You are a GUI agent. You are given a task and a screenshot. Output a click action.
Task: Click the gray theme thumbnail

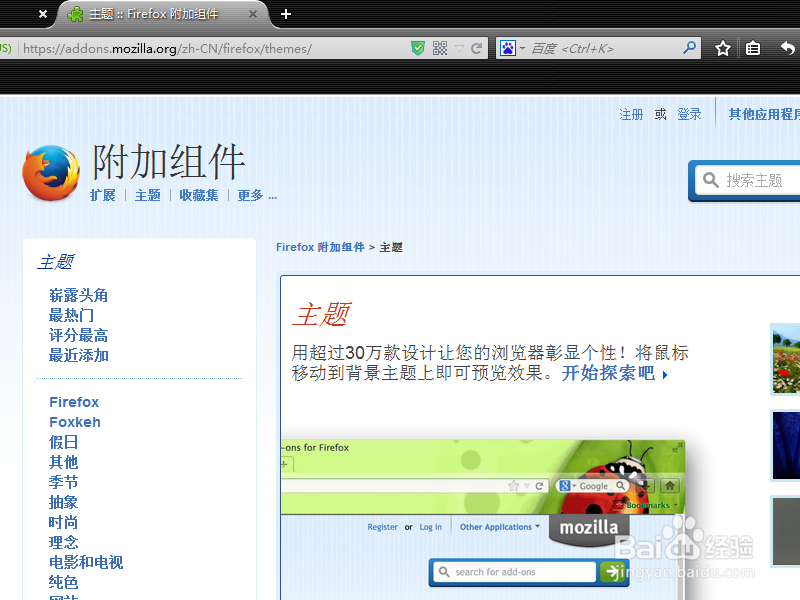tap(785, 532)
